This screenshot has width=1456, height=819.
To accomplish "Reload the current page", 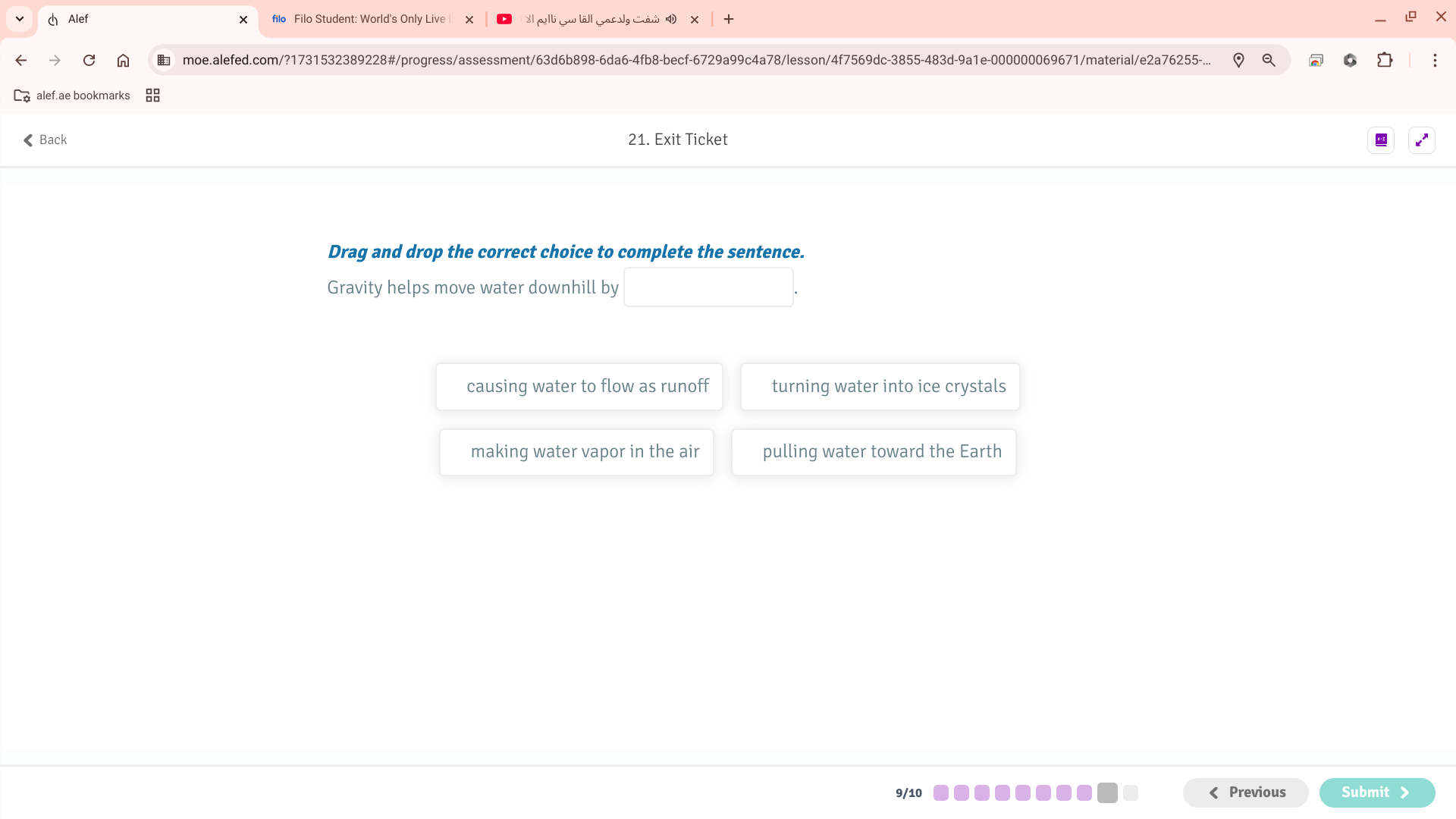I will coord(89,60).
